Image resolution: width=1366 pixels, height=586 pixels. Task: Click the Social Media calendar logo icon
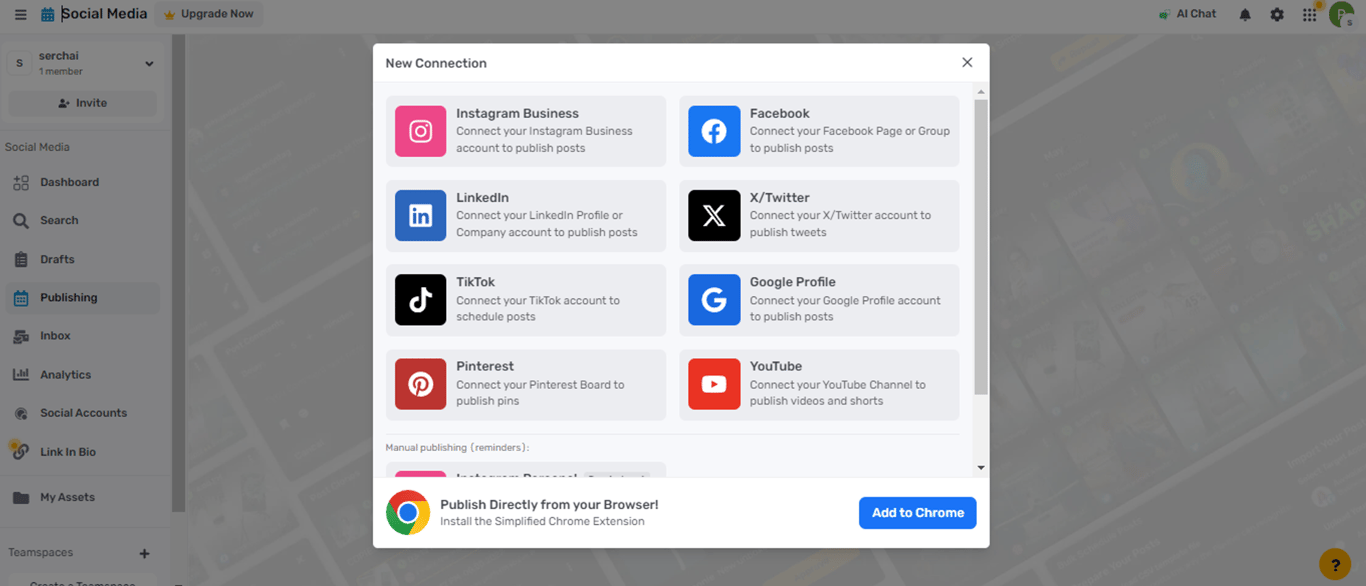coord(48,14)
